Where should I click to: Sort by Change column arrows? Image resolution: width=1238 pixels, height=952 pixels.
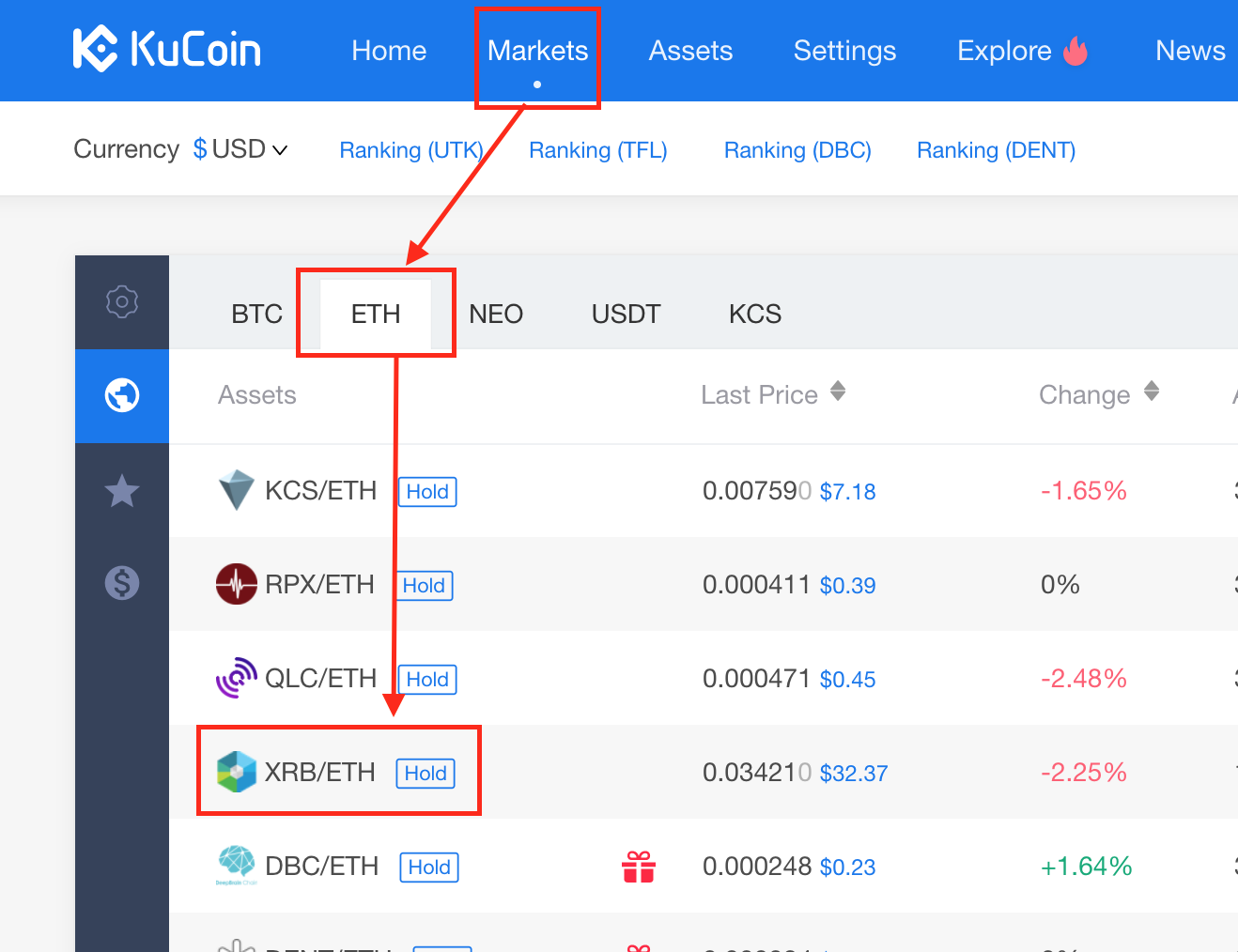[x=1152, y=392]
